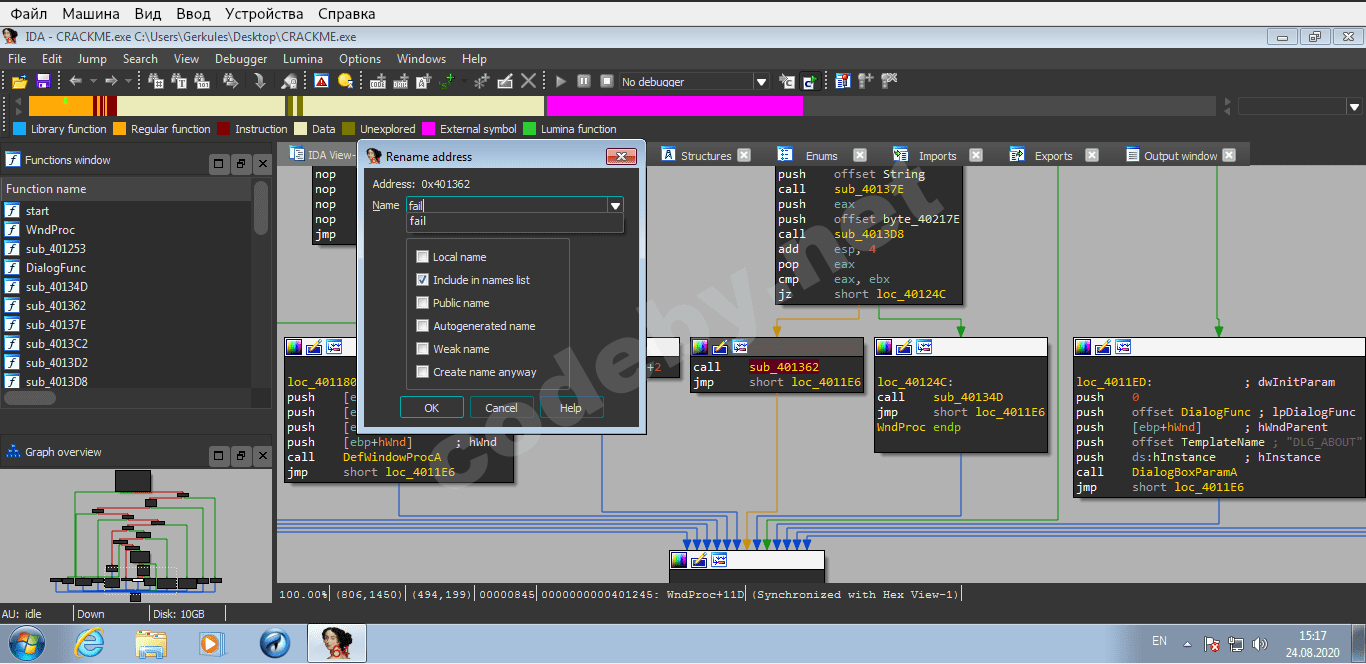1366x664 pixels.
Task: Expand the Name field history dropdown
Action: [615, 205]
